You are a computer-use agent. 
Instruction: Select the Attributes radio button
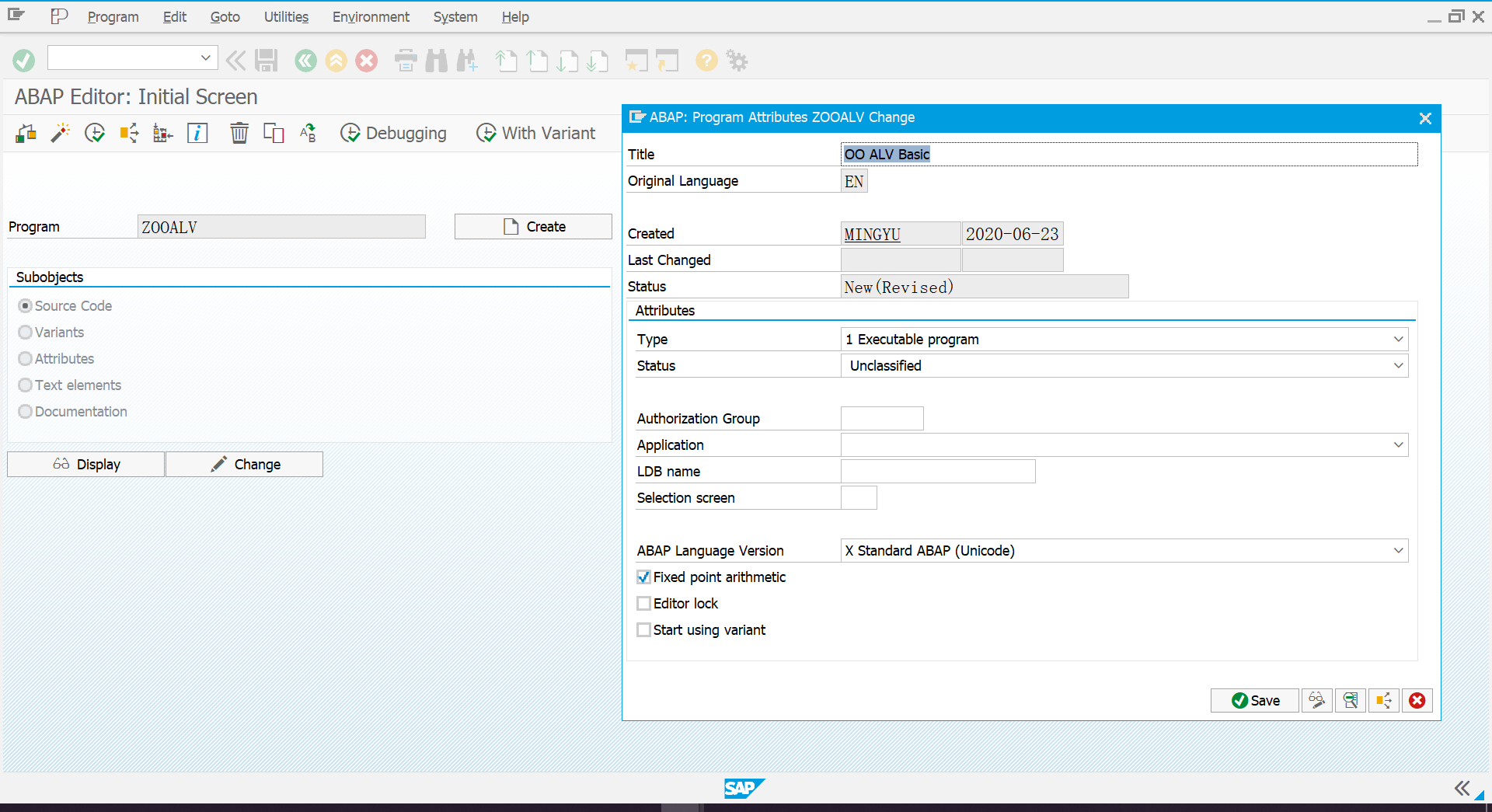[x=26, y=359]
